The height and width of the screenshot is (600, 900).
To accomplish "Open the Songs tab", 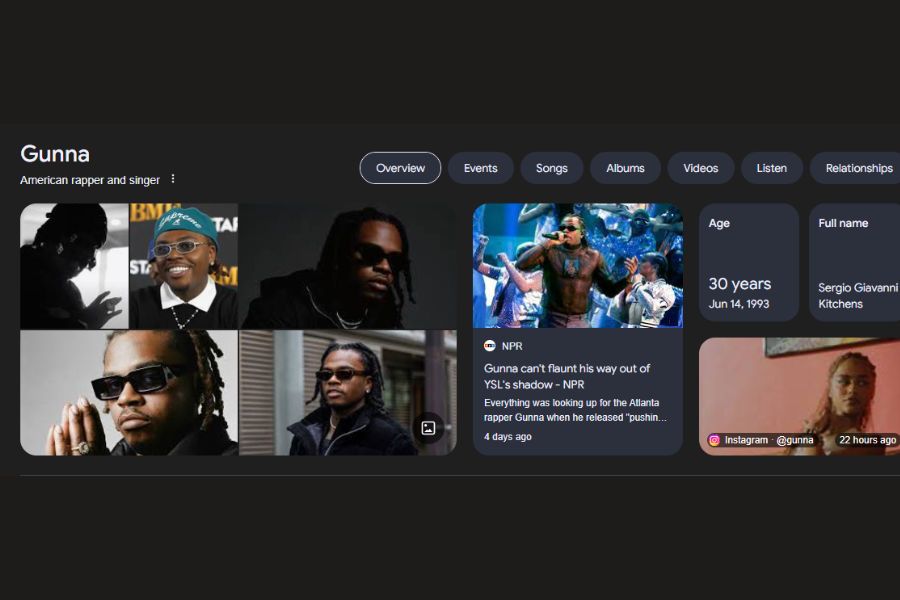I will pos(552,168).
